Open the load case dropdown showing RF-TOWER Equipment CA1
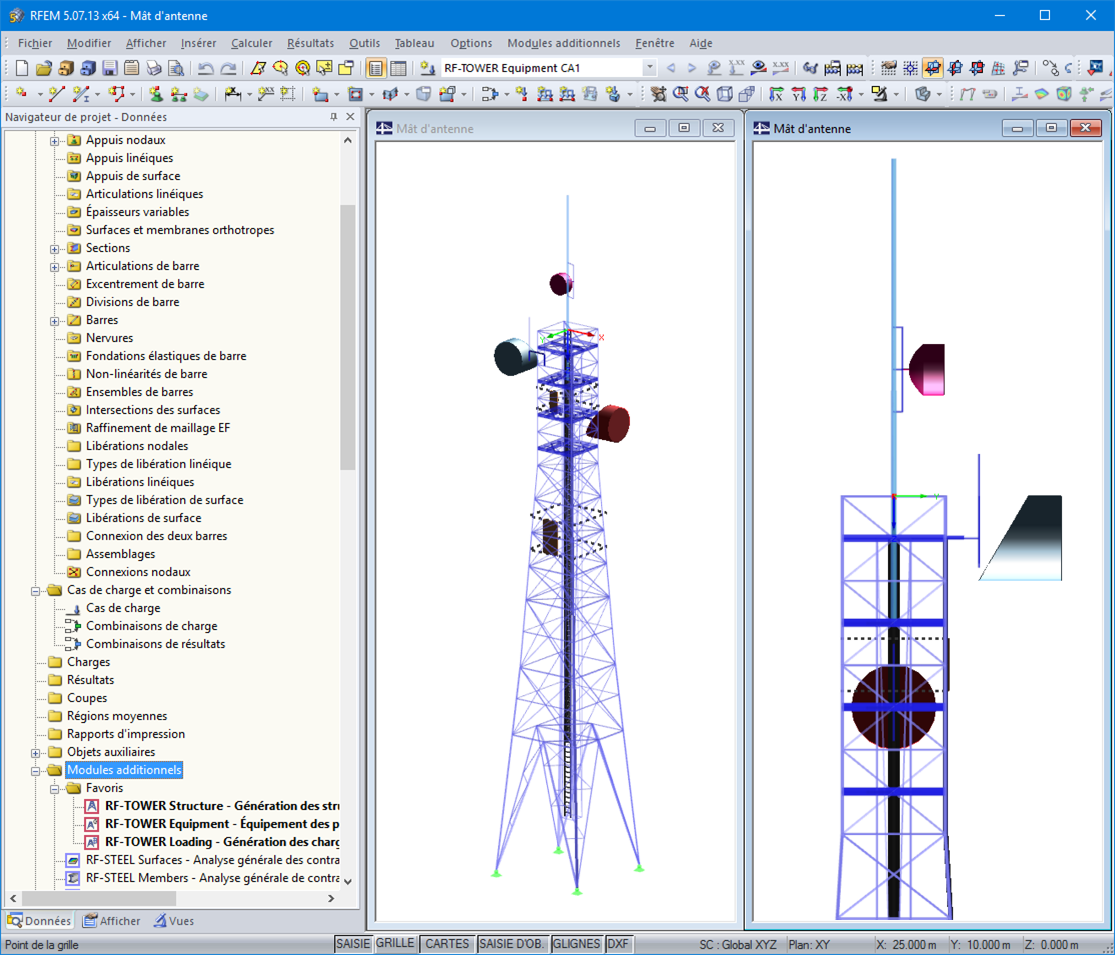This screenshot has width=1115, height=955. click(x=649, y=67)
